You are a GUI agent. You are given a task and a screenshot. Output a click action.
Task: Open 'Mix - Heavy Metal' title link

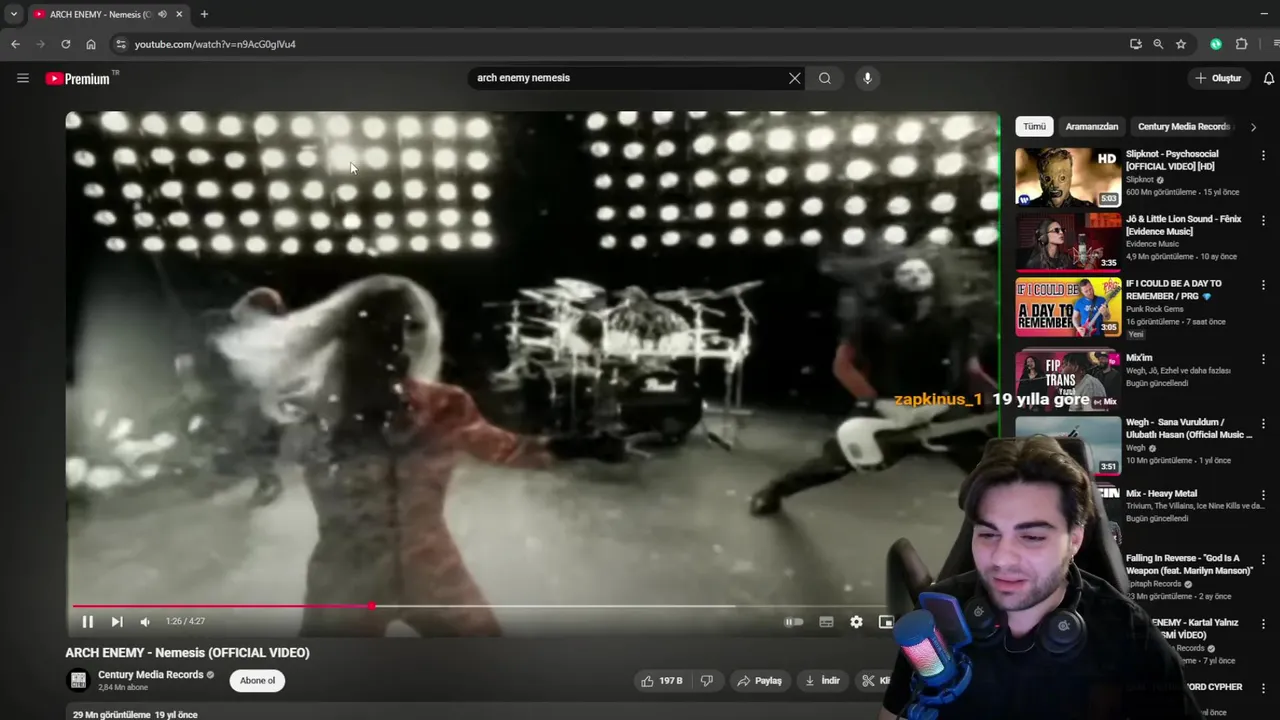[x=1161, y=494]
